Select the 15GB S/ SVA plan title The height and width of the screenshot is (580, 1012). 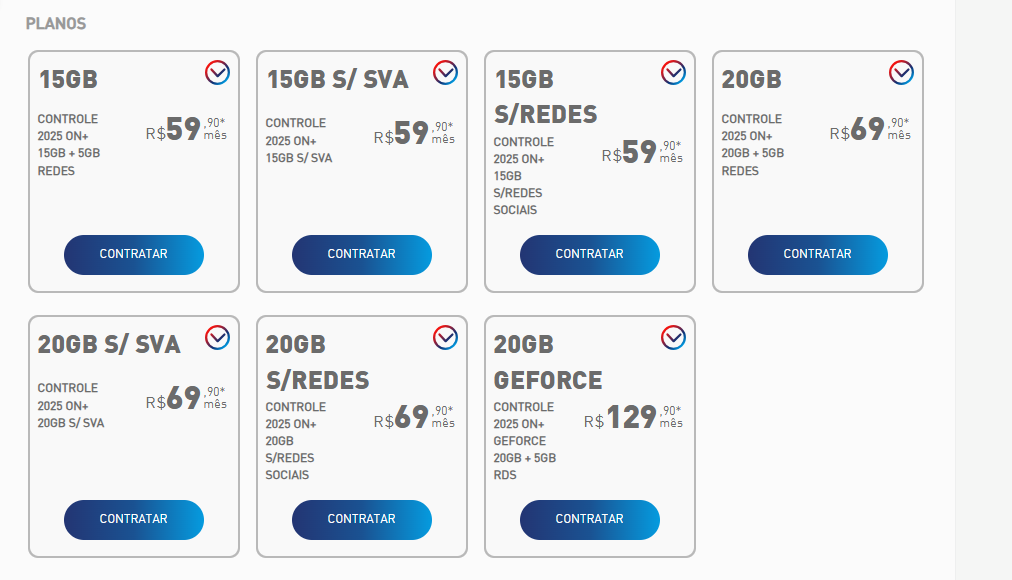[337, 80]
